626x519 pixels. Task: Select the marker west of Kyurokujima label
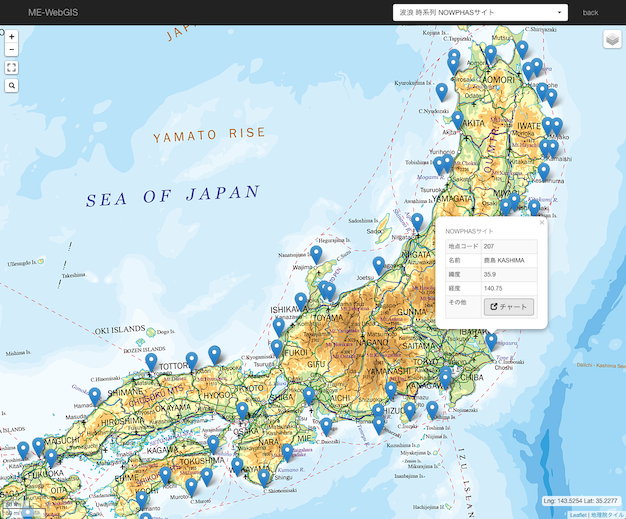(x=442, y=92)
